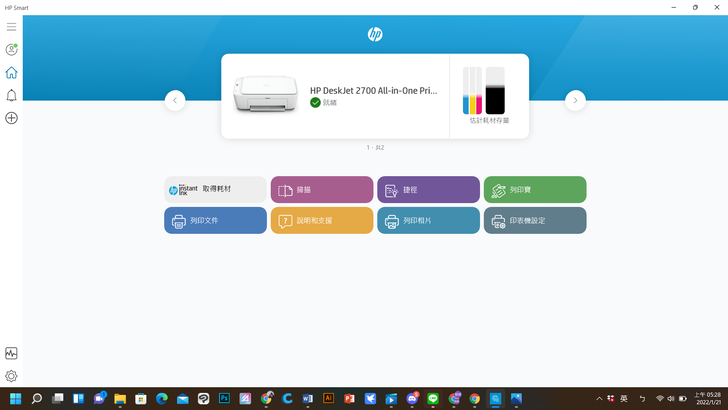
Task: Add a new printer with plus icon
Action: pyautogui.click(x=12, y=118)
